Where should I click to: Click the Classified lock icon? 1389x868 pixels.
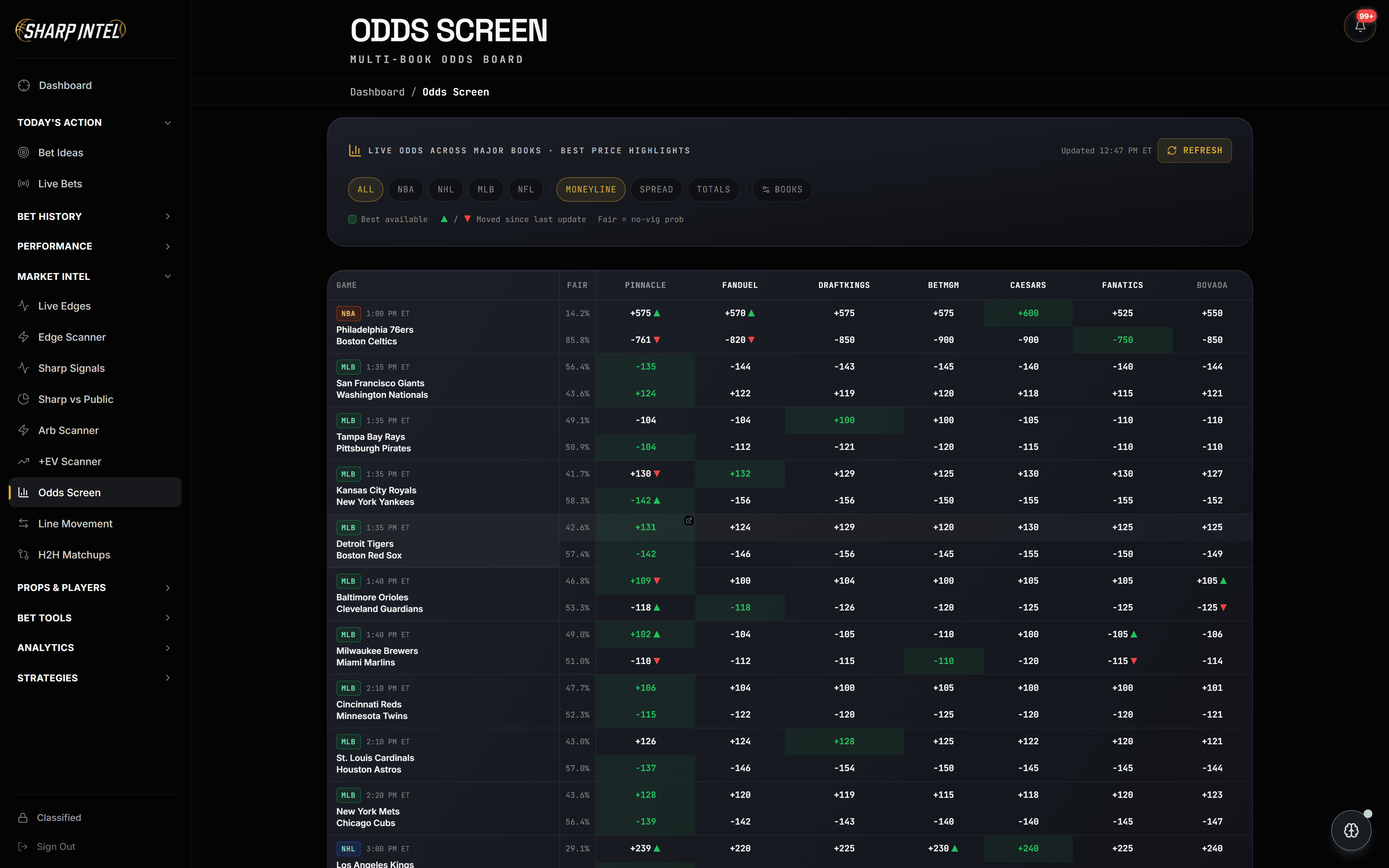coord(23,817)
